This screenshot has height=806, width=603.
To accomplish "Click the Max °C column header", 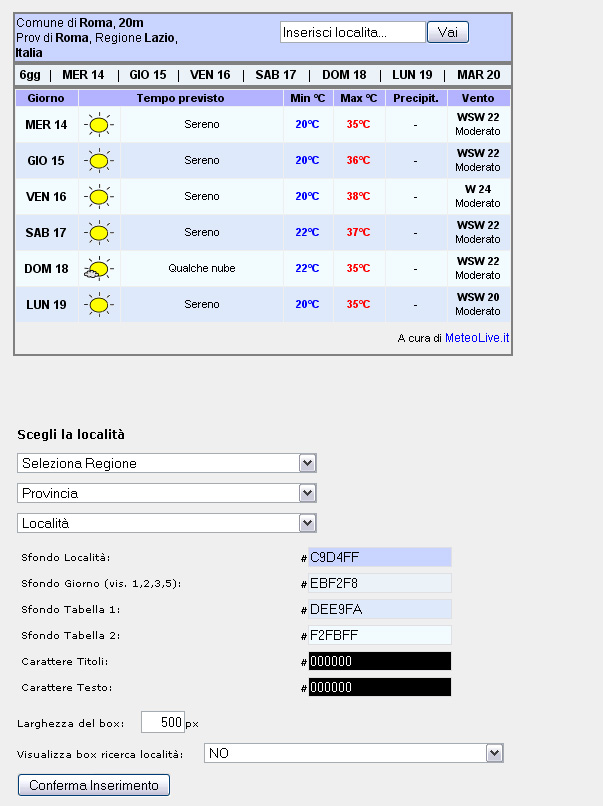I will 359,98.
